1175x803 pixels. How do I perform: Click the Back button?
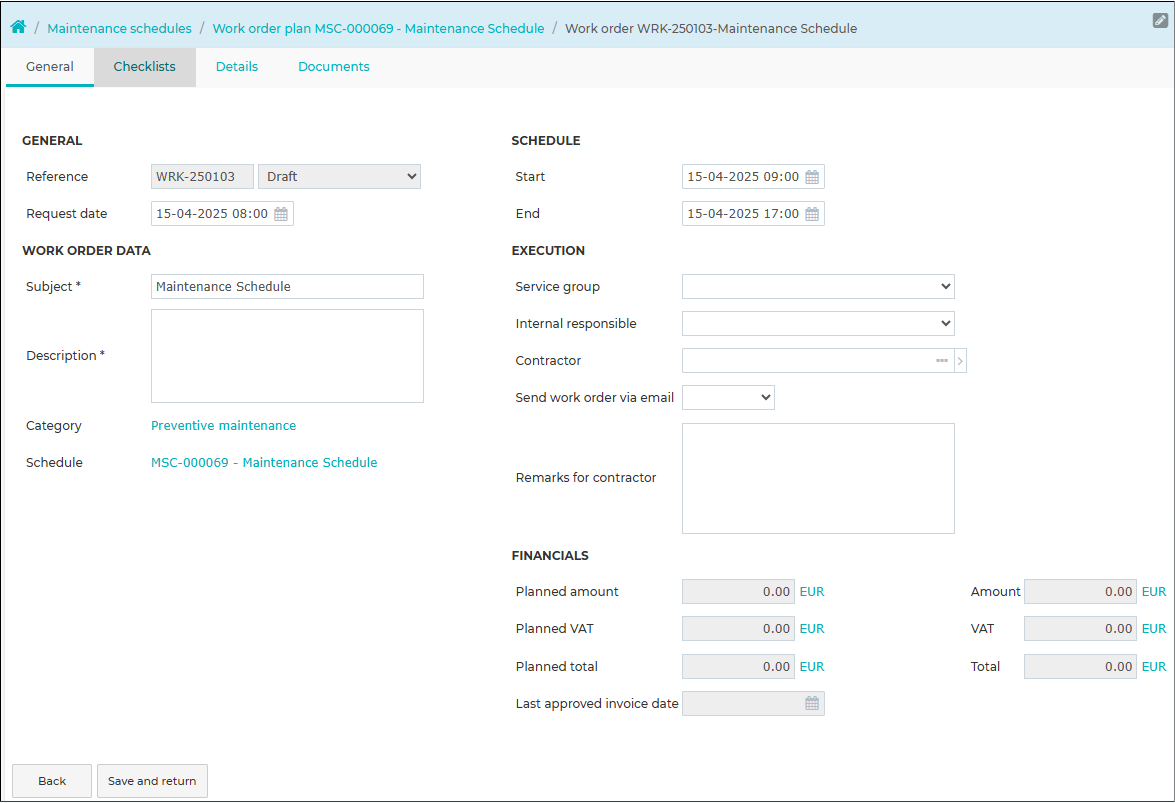coord(52,781)
